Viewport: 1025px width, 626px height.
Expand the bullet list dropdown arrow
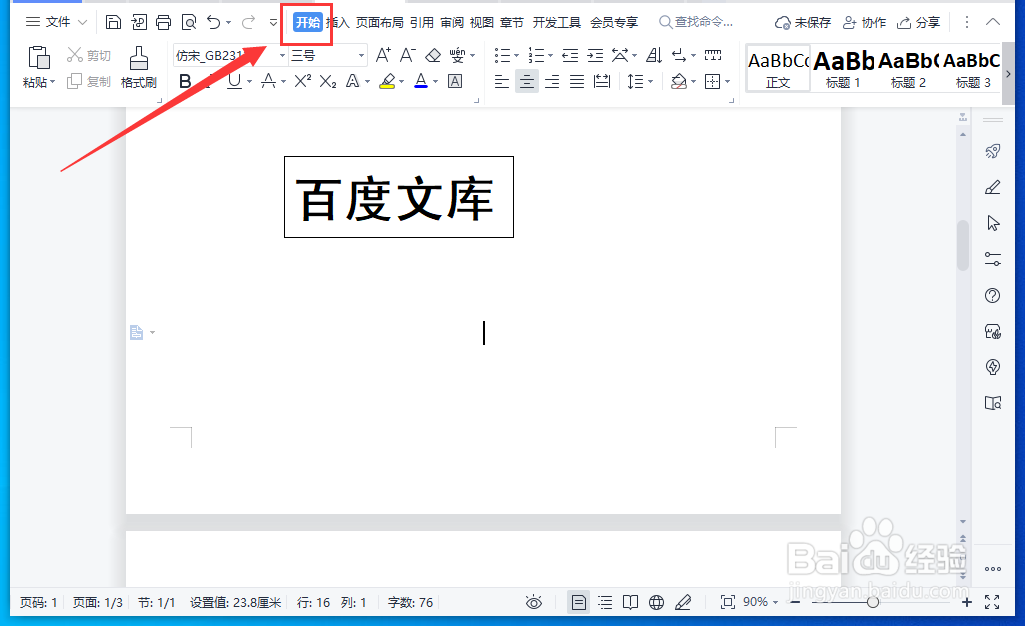[516, 56]
